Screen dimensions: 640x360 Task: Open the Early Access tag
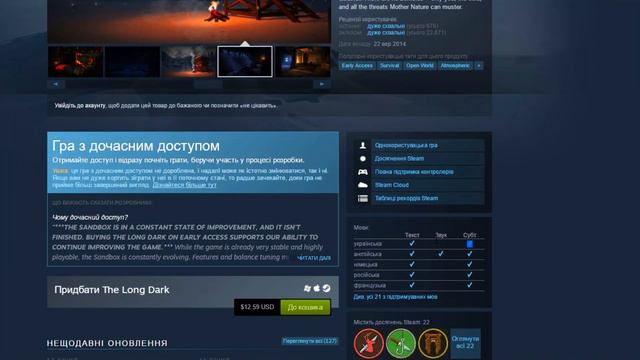click(357, 66)
